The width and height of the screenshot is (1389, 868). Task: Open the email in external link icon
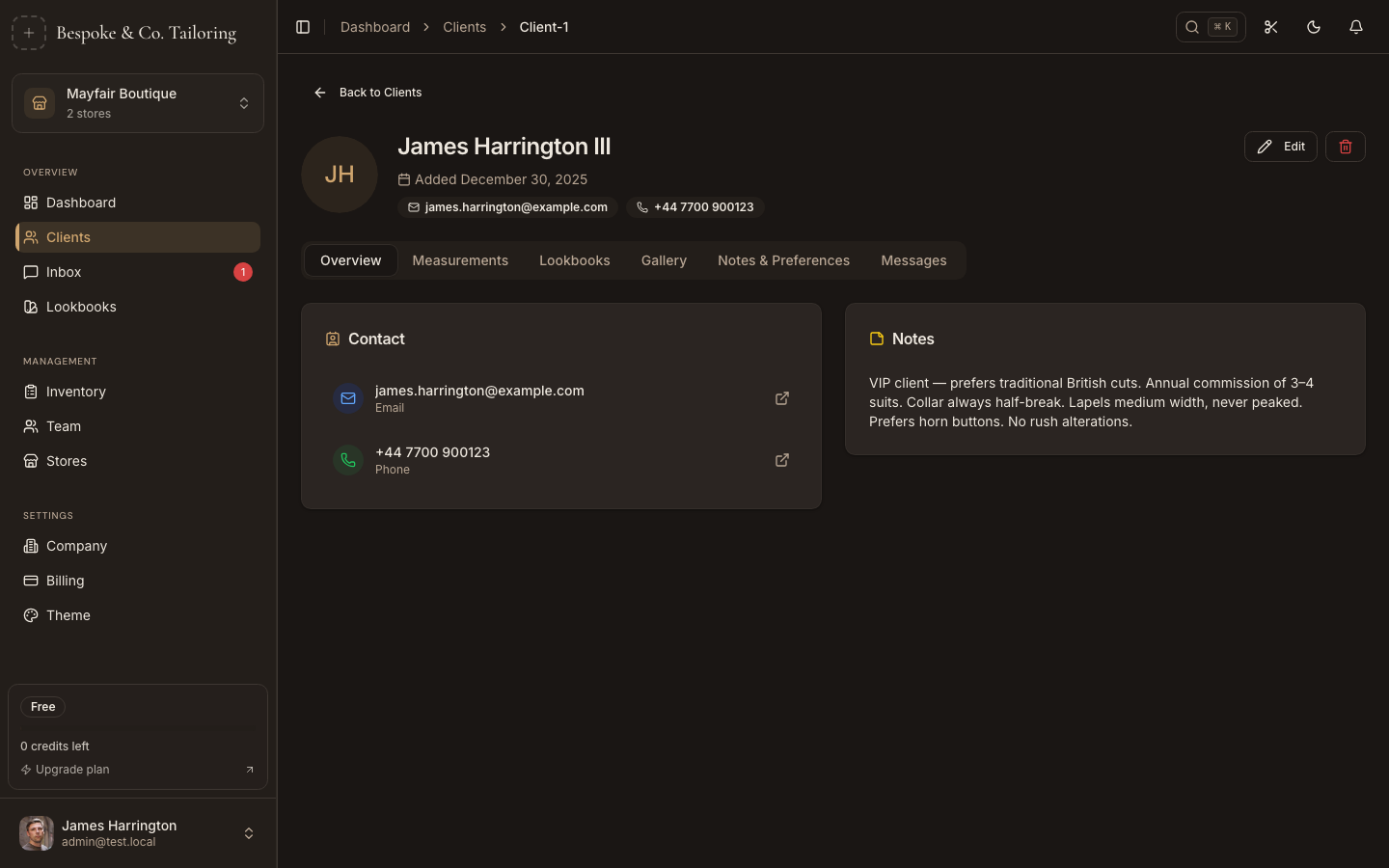click(x=781, y=398)
